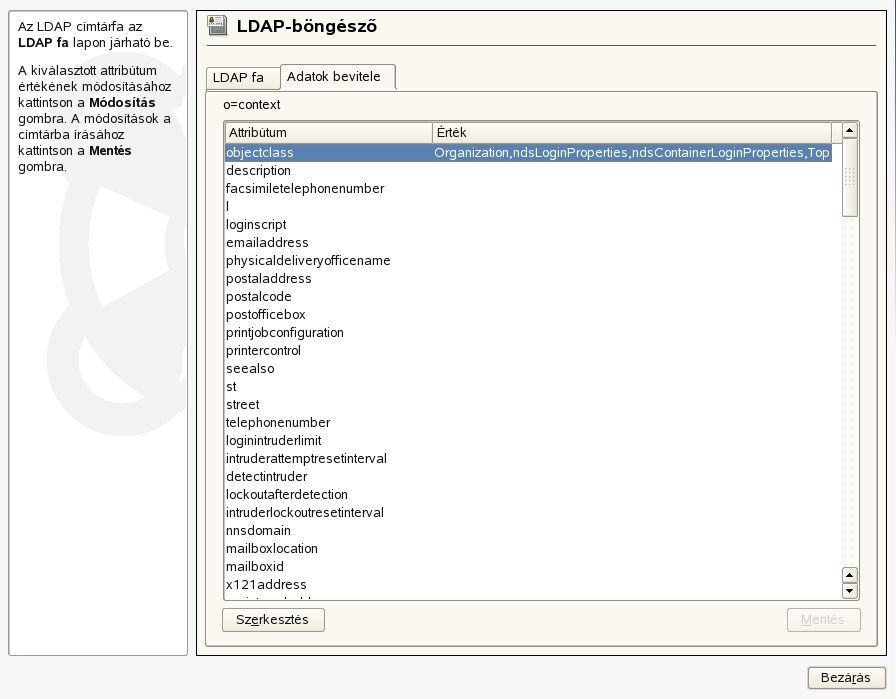Select the loginscript attribute row
The image size is (896, 699).
coord(528,225)
